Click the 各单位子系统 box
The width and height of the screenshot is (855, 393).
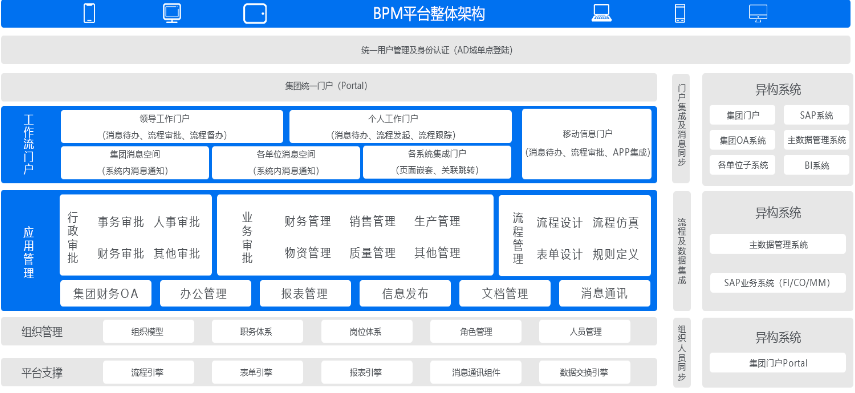[x=742, y=165]
